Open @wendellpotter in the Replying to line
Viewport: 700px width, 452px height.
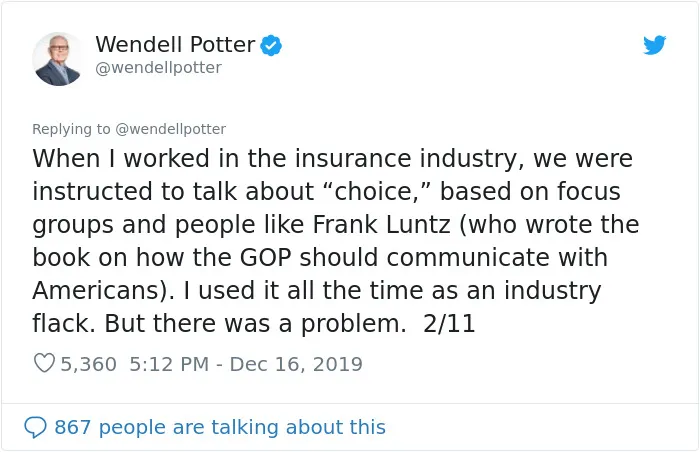[171, 129]
